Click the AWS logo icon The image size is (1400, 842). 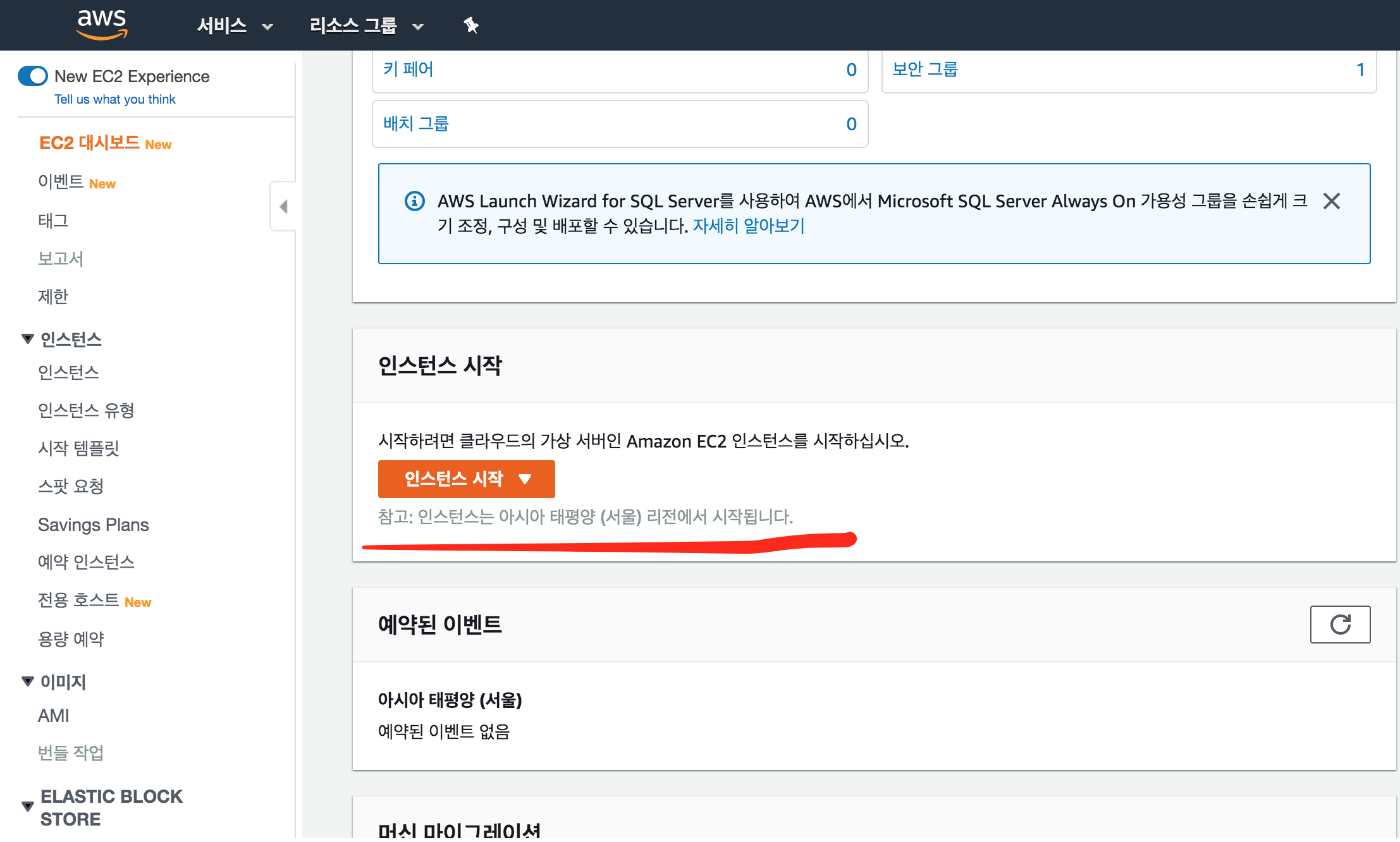pos(101,25)
